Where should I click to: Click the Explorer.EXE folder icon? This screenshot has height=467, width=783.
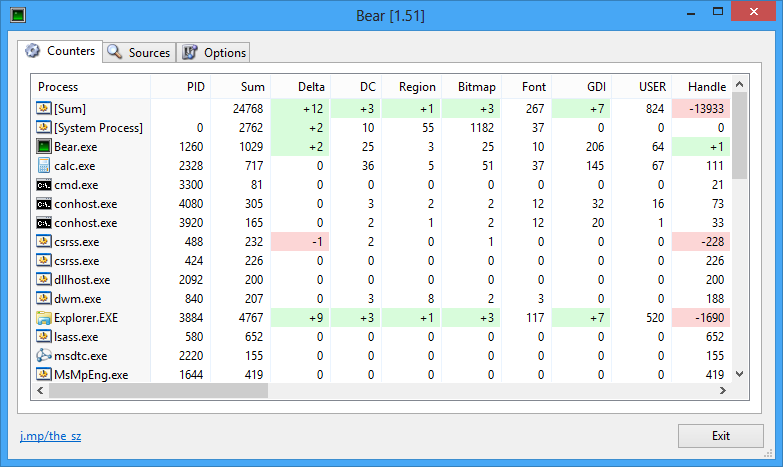click(43, 318)
